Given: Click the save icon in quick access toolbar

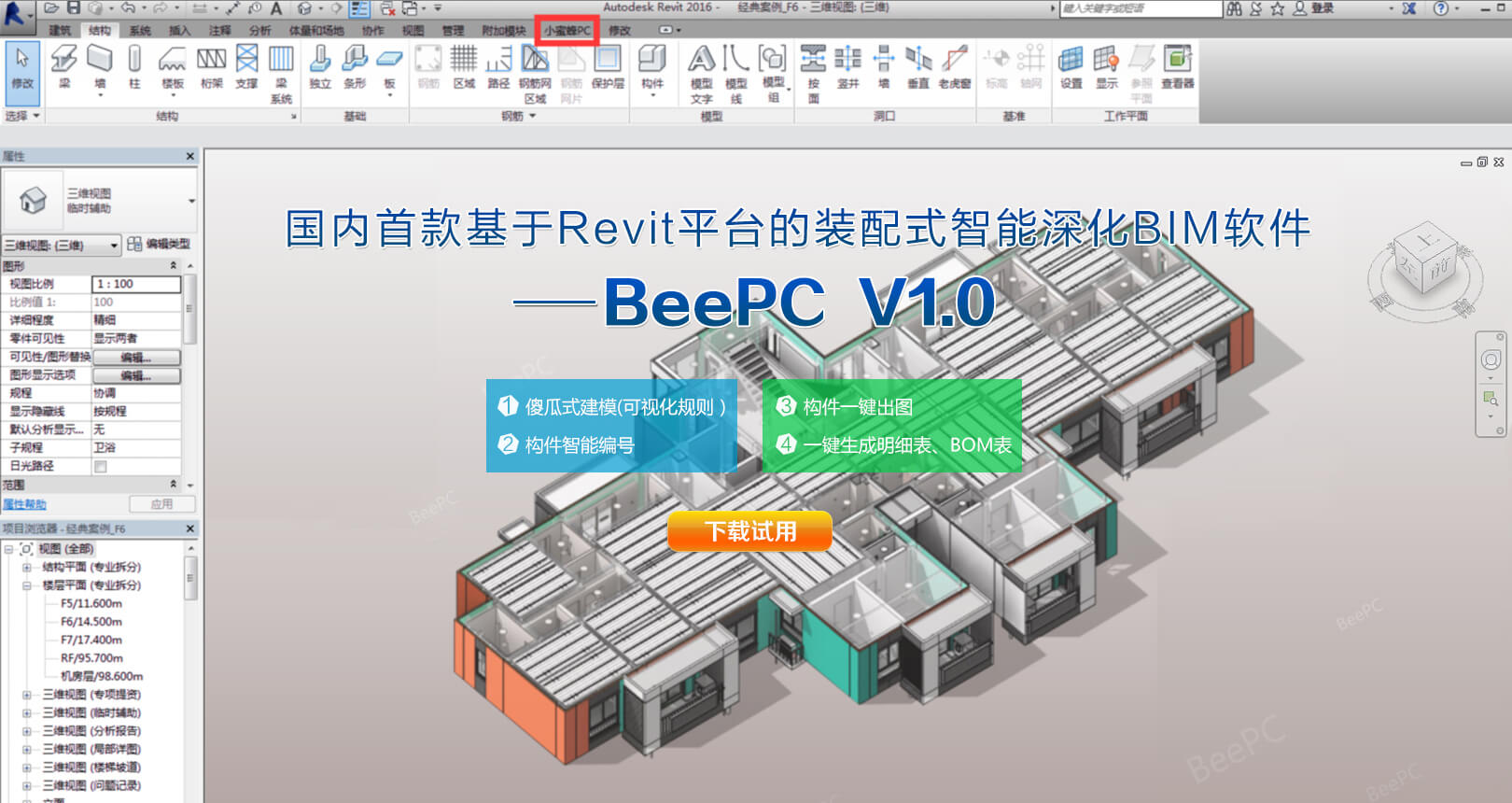Looking at the screenshot, I should coord(74,8).
